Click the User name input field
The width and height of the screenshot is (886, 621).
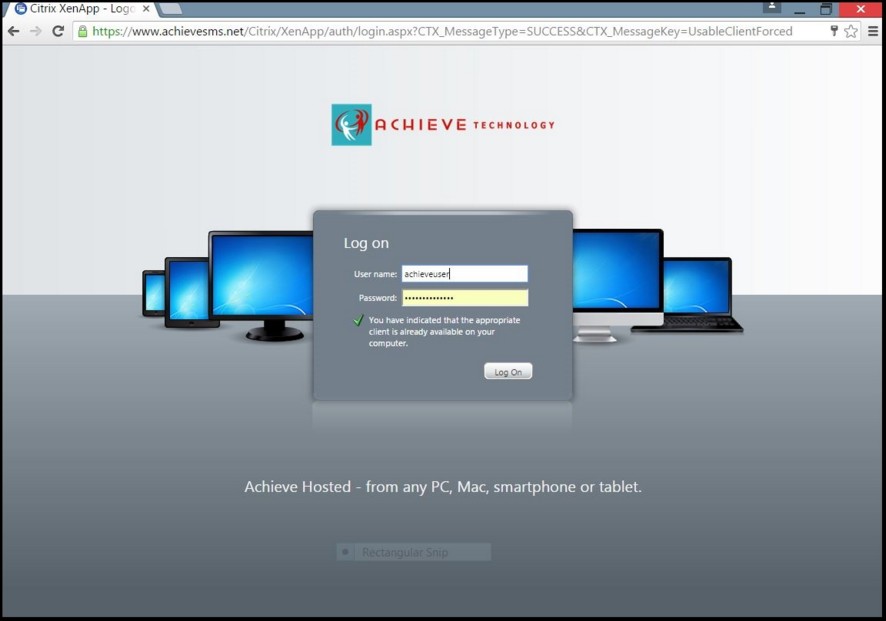pos(464,274)
